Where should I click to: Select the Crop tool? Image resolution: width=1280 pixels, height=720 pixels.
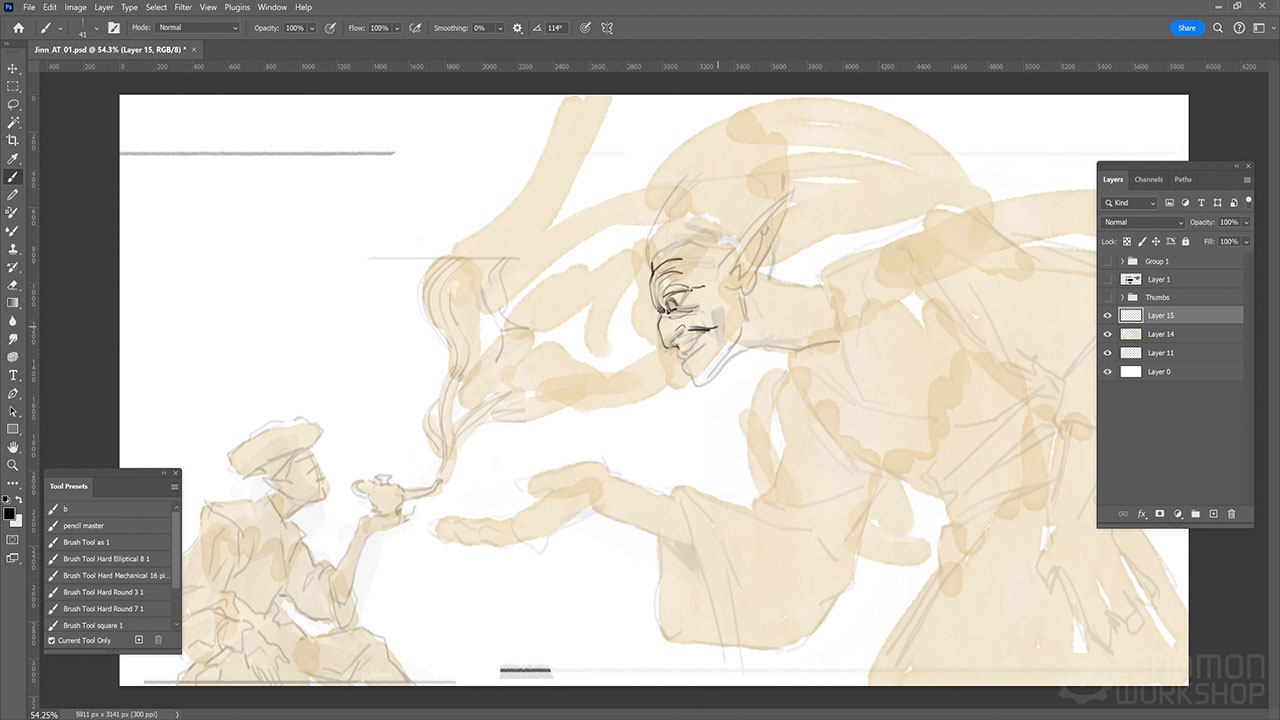pos(13,140)
